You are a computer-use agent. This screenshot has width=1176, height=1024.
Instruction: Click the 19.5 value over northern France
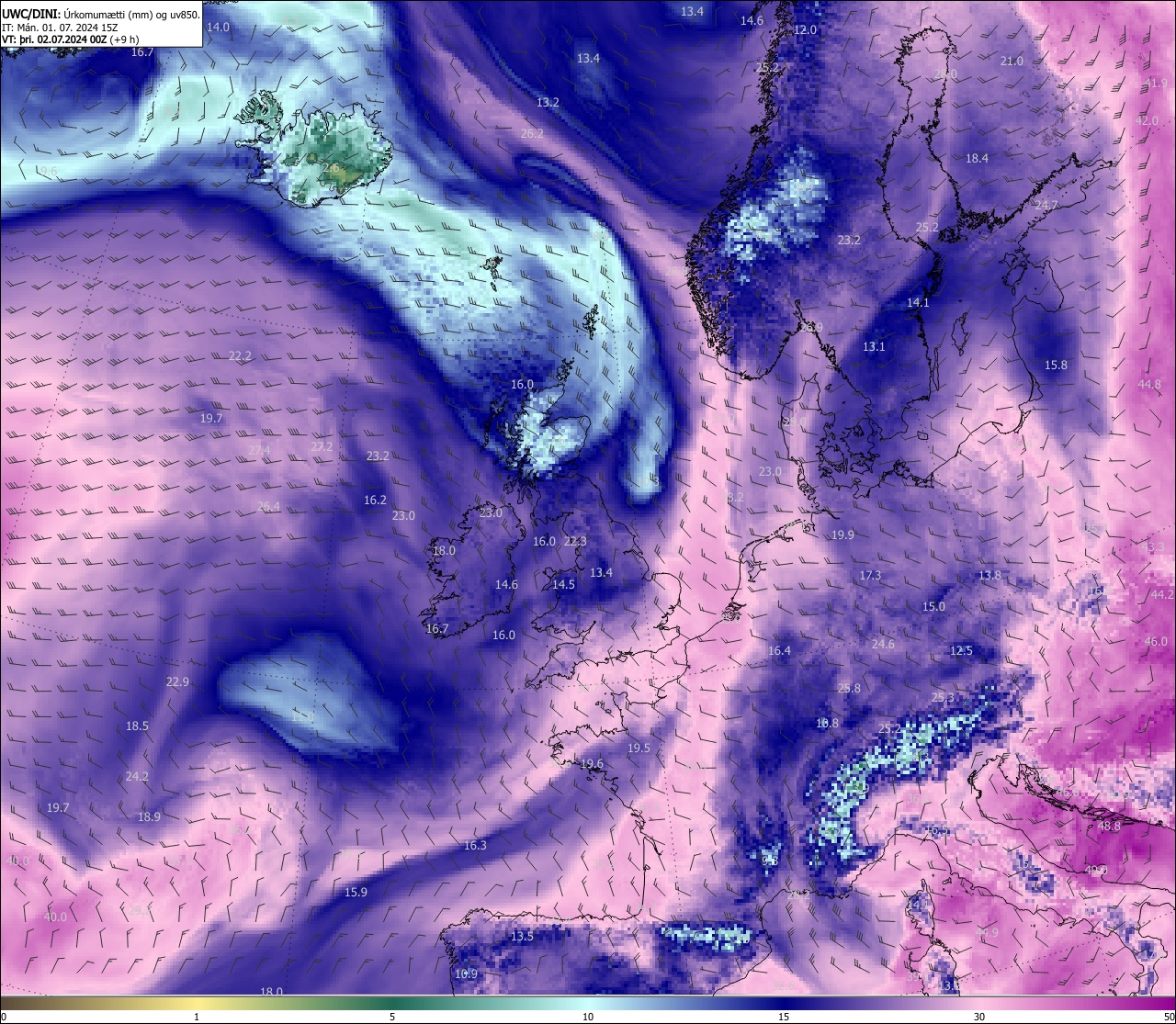click(x=639, y=748)
